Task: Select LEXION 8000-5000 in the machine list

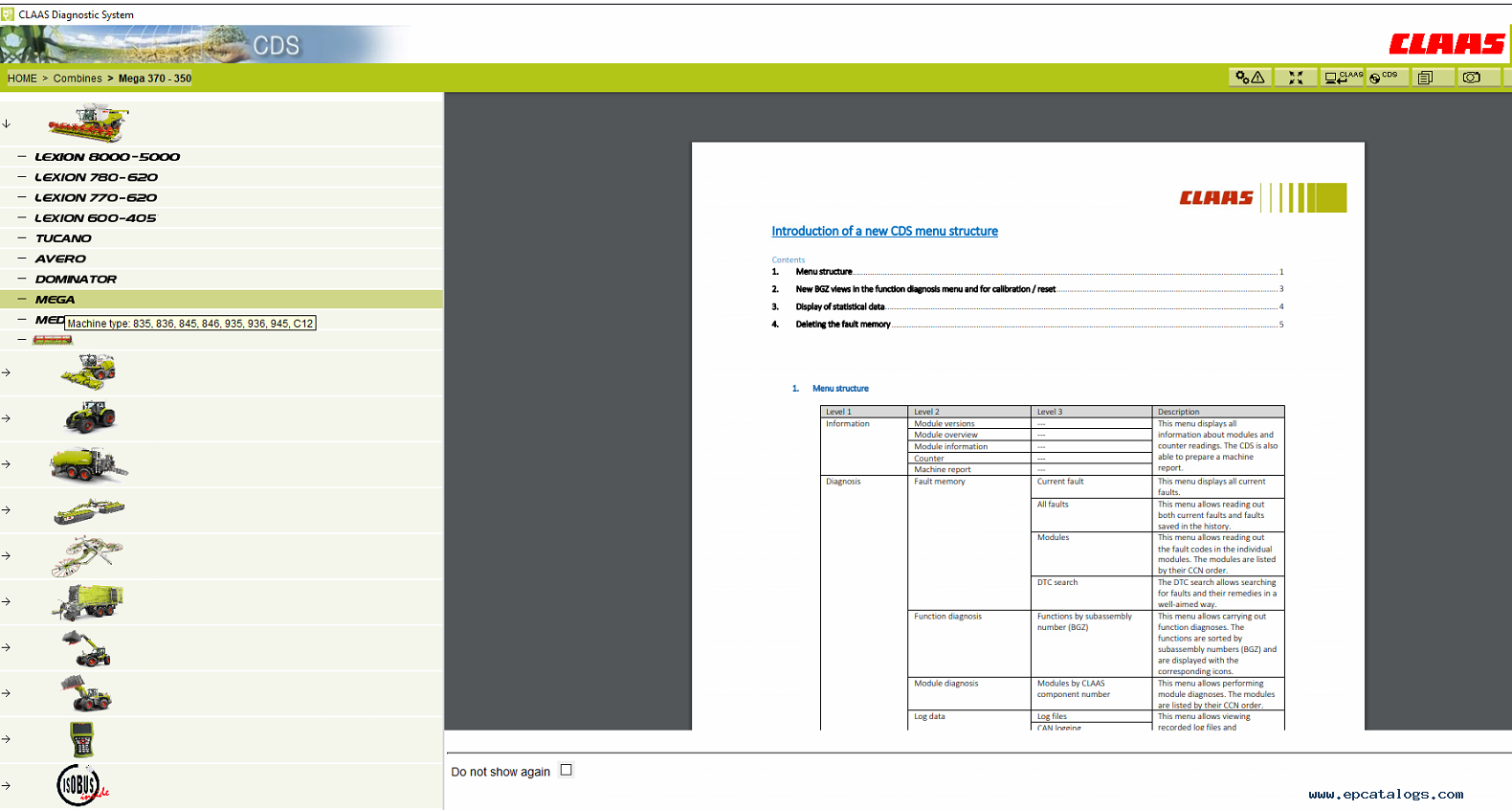Action: [x=107, y=157]
